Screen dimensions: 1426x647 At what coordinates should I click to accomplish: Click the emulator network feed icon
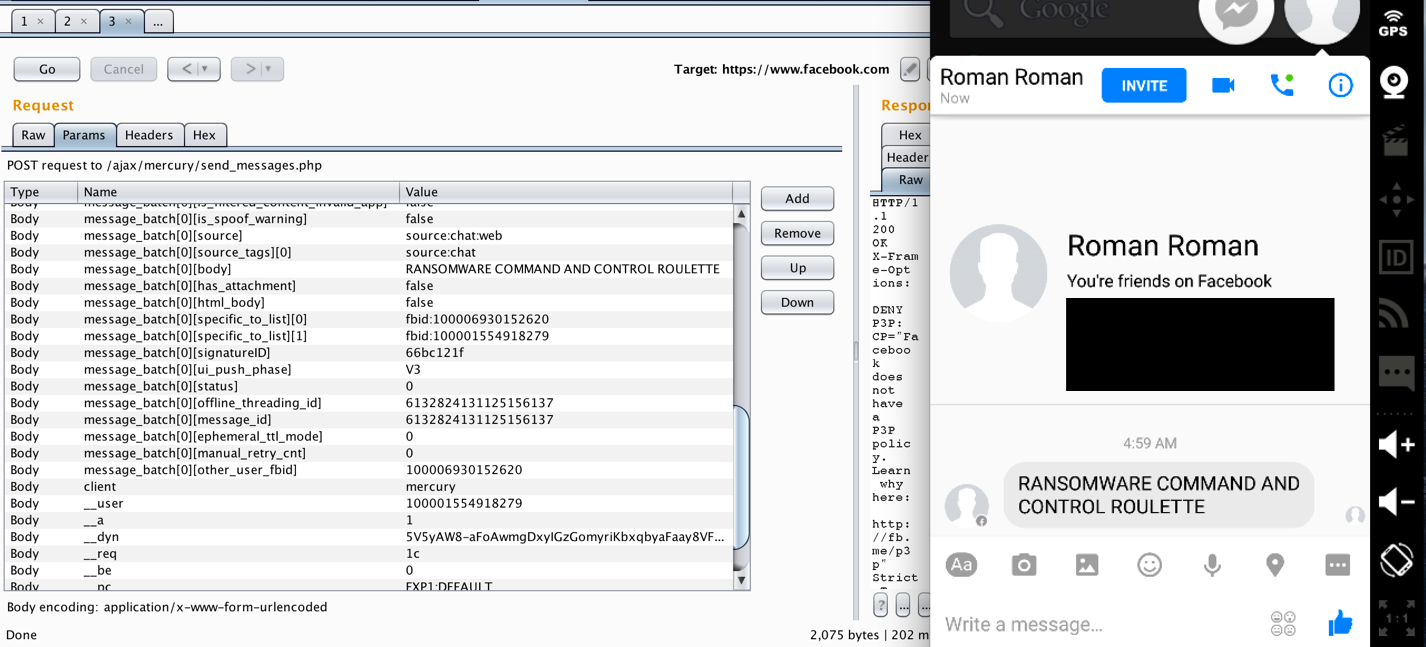point(1395,314)
